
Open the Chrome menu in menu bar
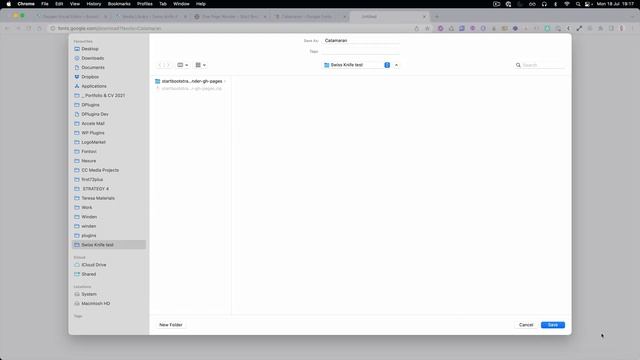(26, 4)
